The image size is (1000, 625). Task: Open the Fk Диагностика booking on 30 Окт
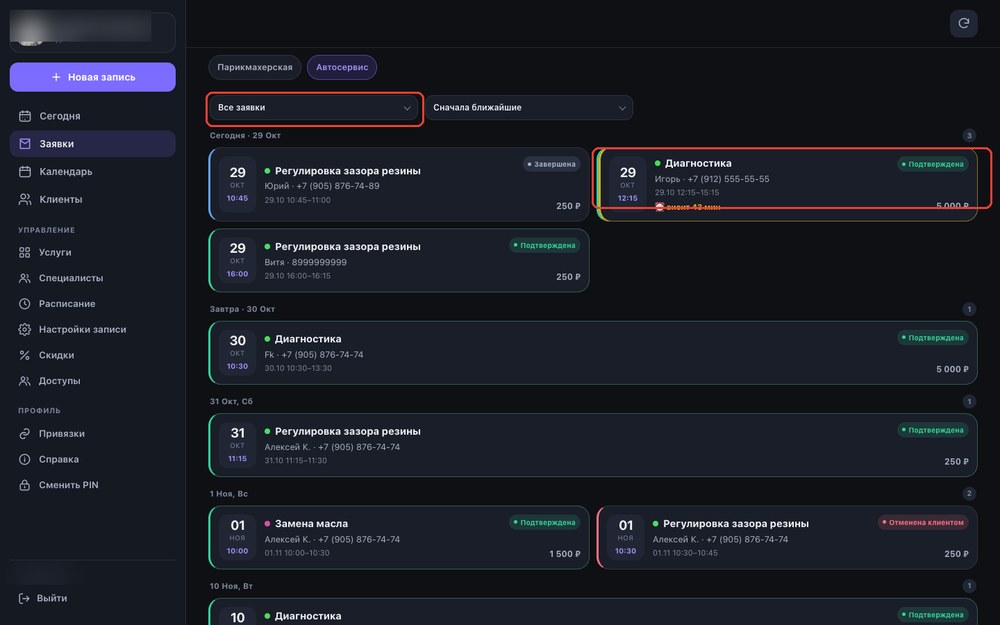click(x=592, y=353)
